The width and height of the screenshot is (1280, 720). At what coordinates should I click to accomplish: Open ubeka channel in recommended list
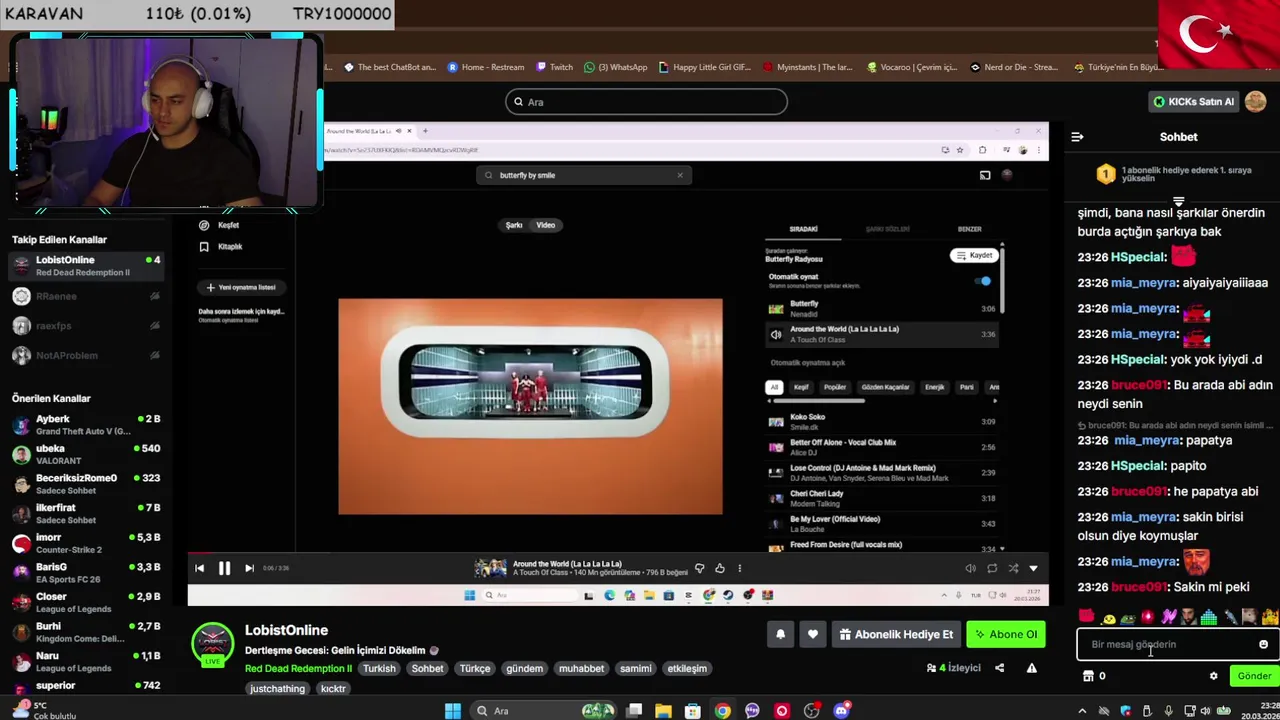click(x=86, y=454)
